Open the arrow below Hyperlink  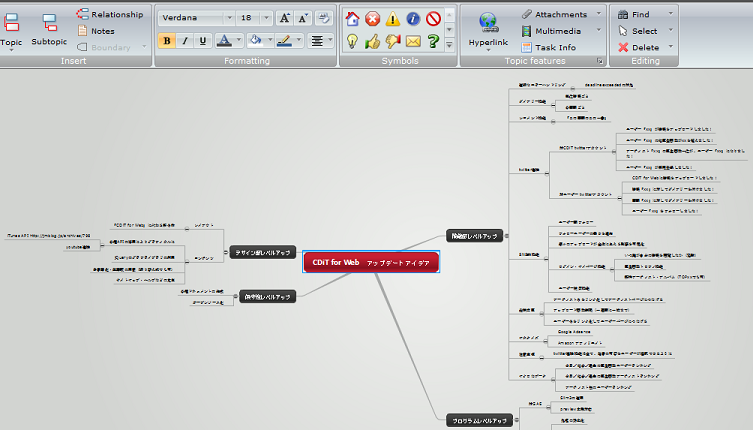pyautogui.click(x=488, y=50)
